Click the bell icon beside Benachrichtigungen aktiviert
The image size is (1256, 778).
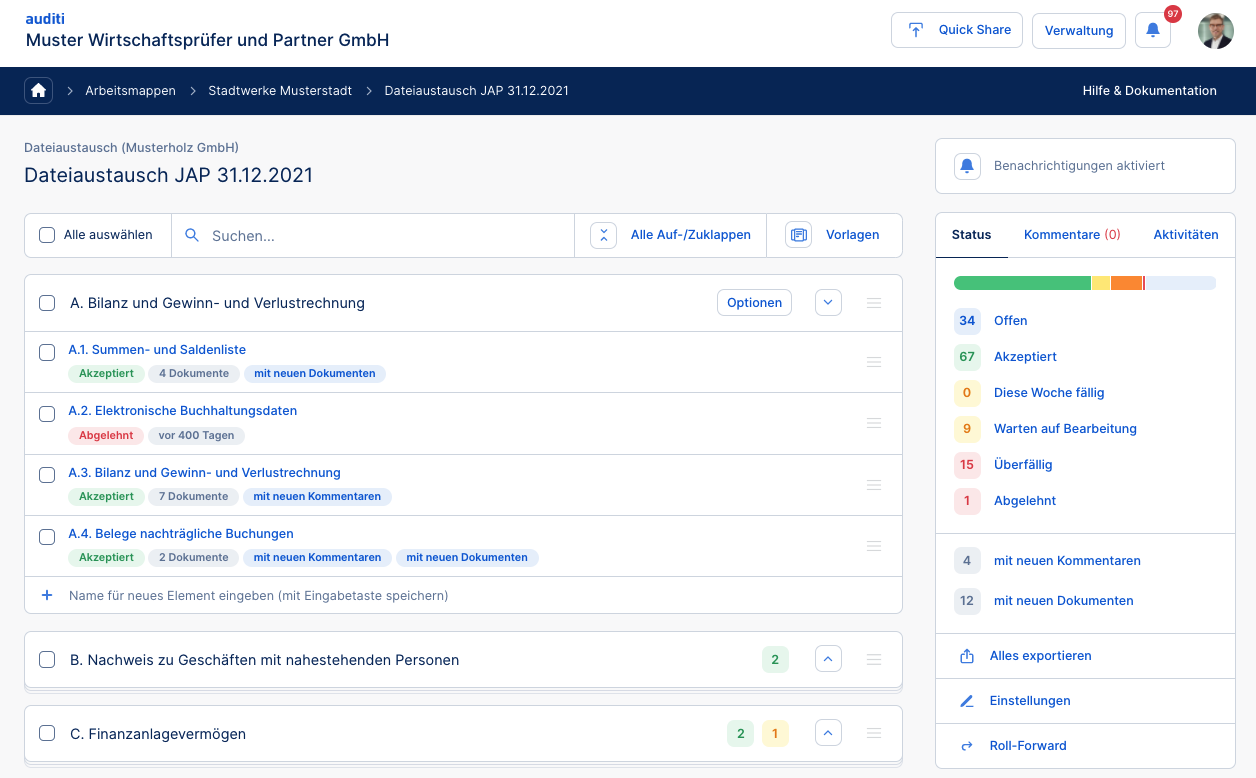(x=967, y=166)
